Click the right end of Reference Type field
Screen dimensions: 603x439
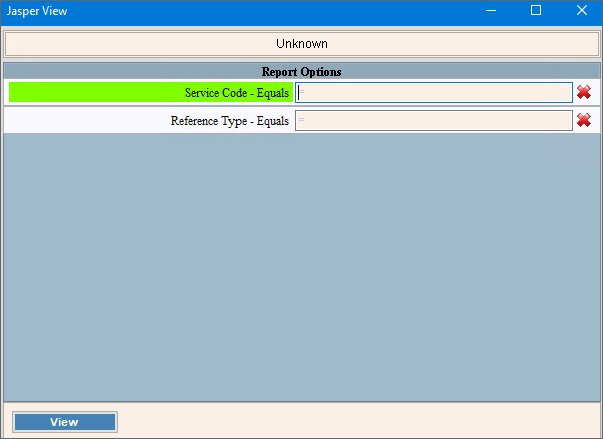(x=564, y=121)
